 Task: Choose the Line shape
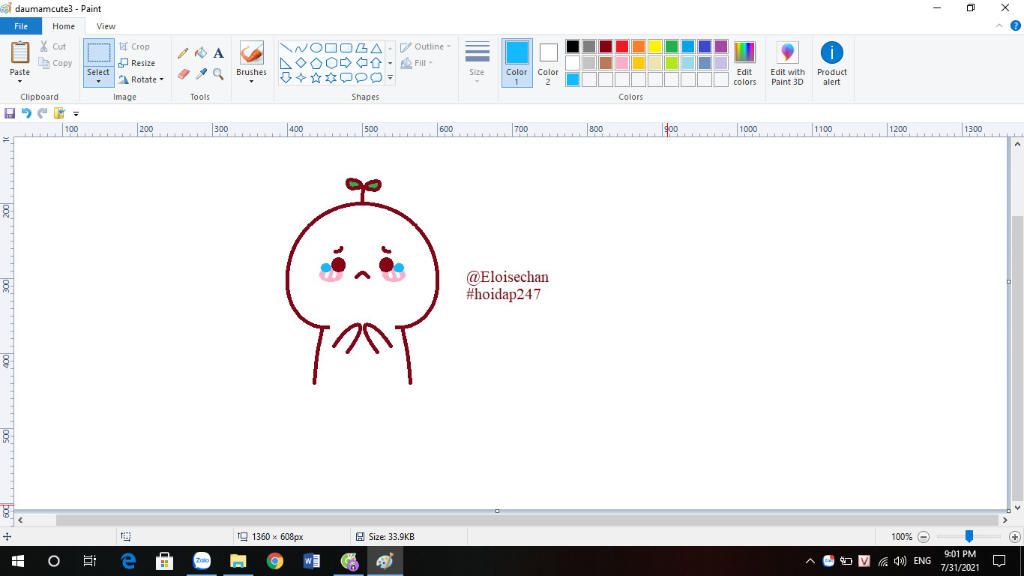click(285, 48)
